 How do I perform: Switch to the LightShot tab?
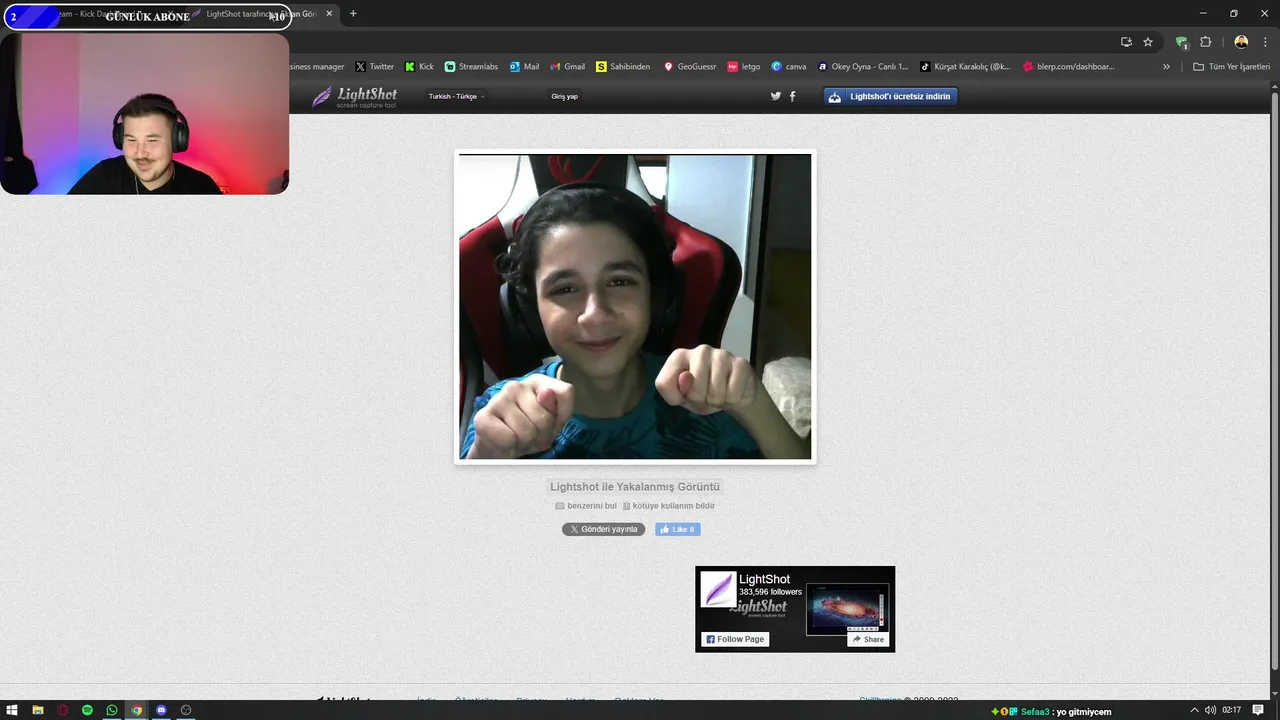(x=260, y=14)
